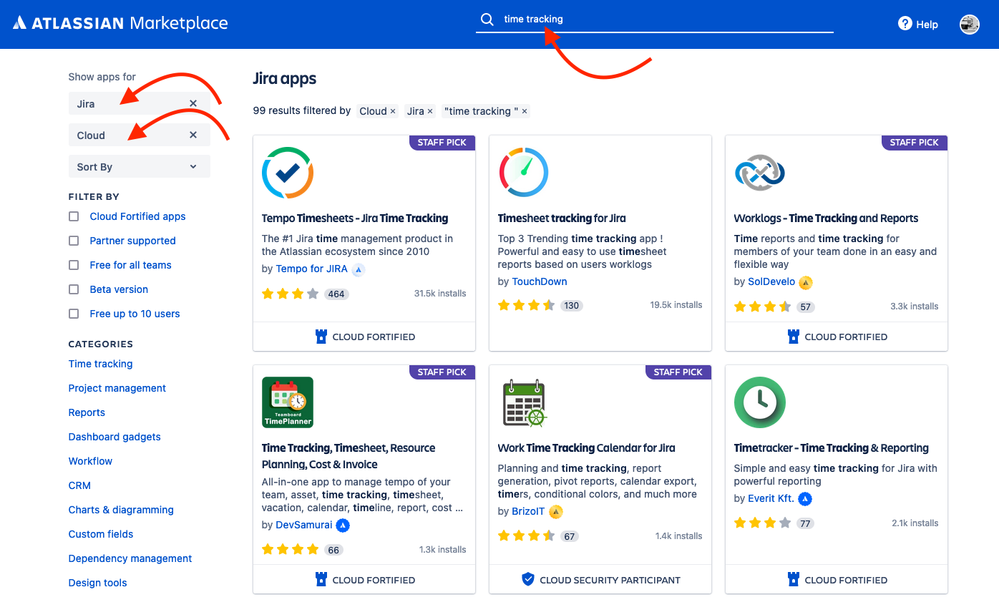Open the Cloud Fortified apps filter link
Viewport: 999px width, 603px height.
138,217
